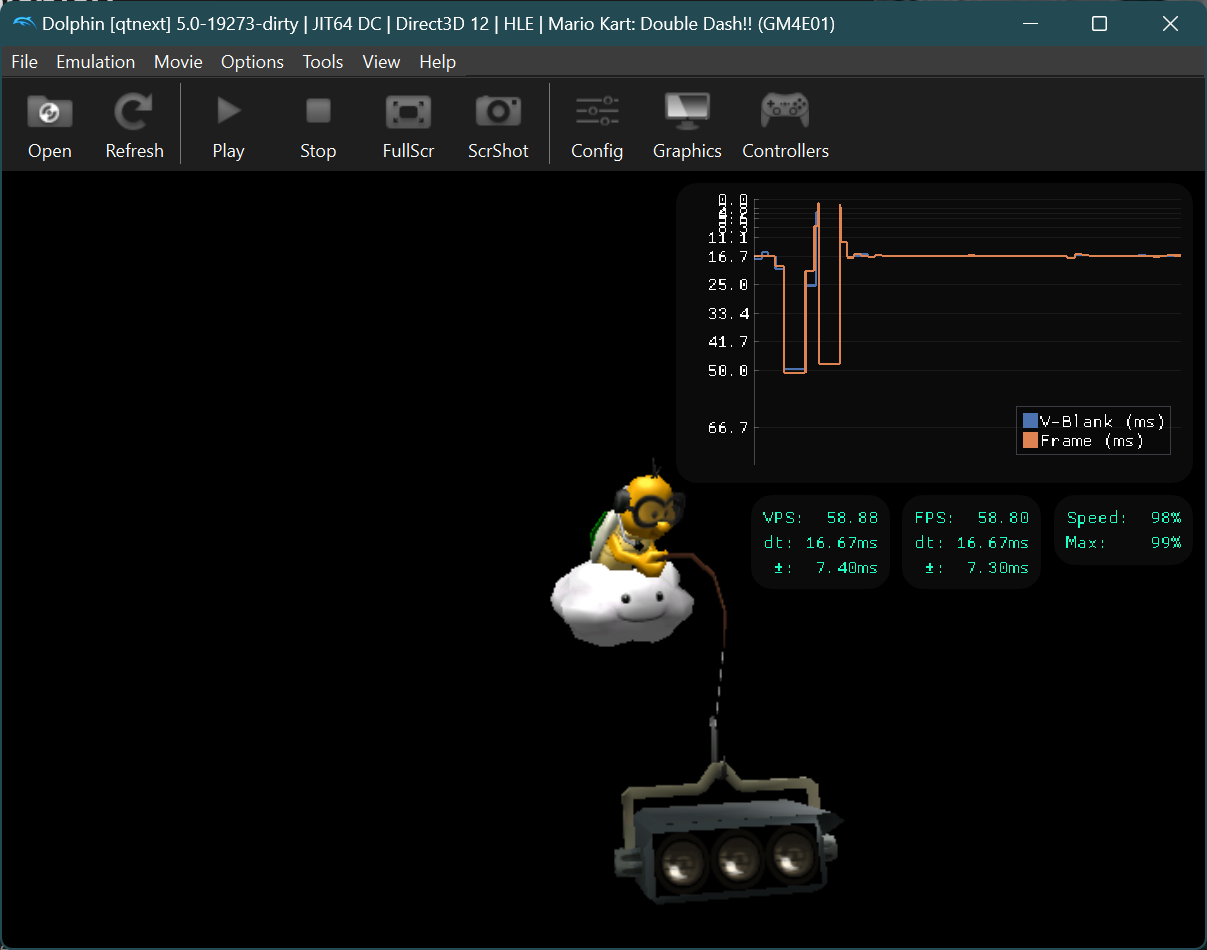Image resolution: width=1207 pixels, height=950 pixels.
Task: Click the 7.30ms deviation value
Action: (996, 567)
